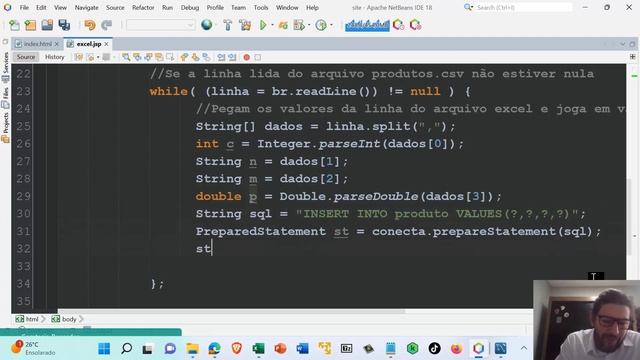Open the Debug menu
This screenshot has height=360, width=640.
pyautogui.click(x=190, y=7)
